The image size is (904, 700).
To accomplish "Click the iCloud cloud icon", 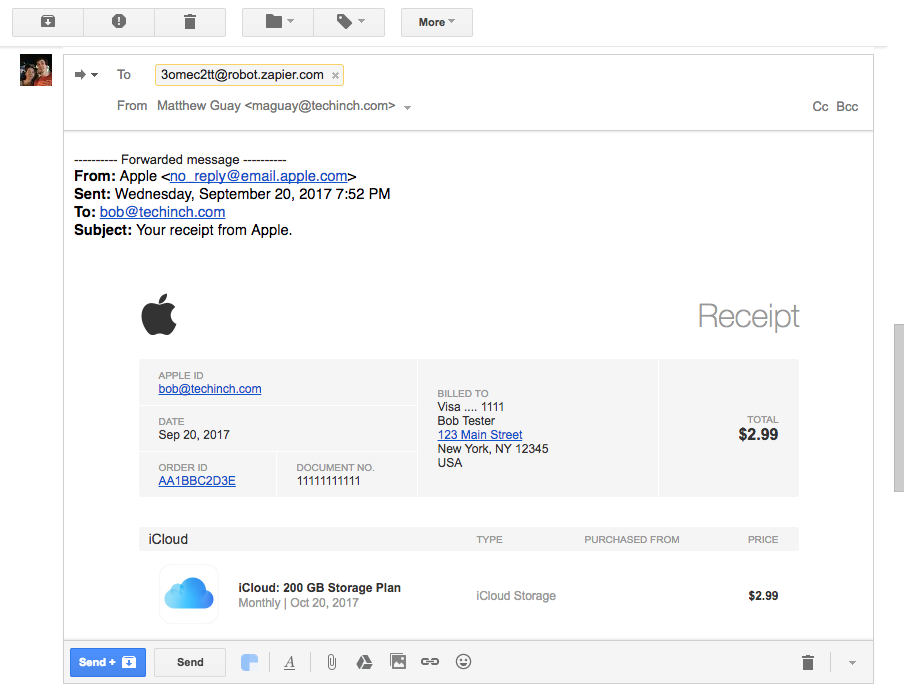I will 189,593.
